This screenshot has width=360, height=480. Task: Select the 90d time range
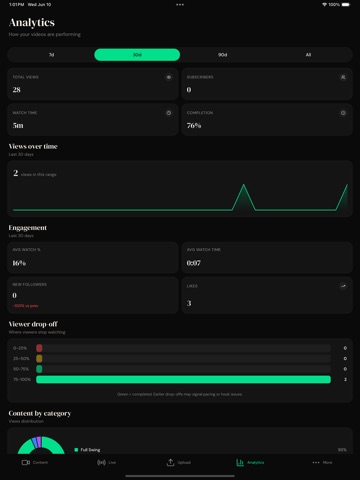(x=223, y=55)
